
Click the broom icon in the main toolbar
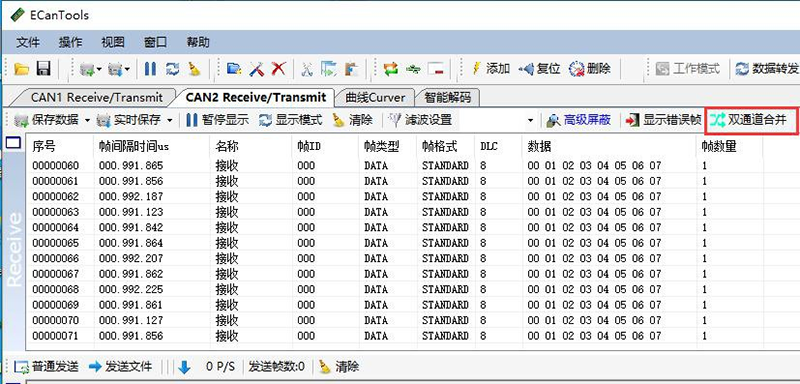point(194,69)
